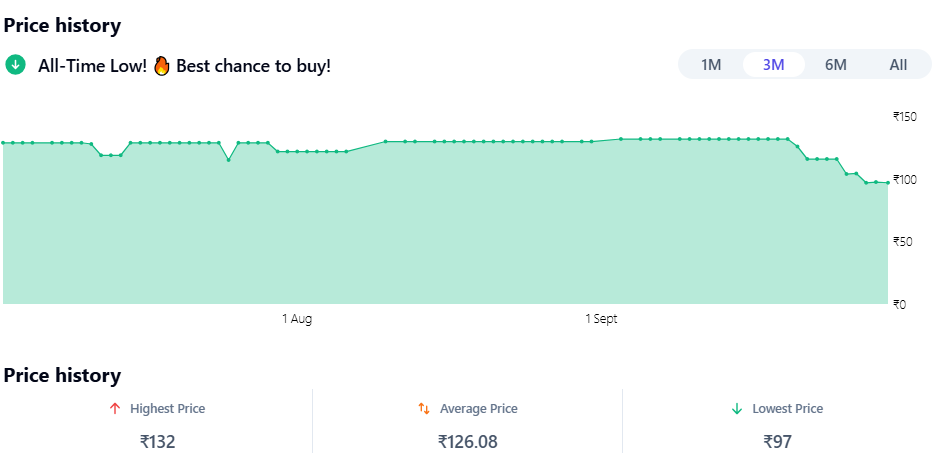Select the 1M time range
Screen dimensions: 934x473
click(x=711, y=65)
